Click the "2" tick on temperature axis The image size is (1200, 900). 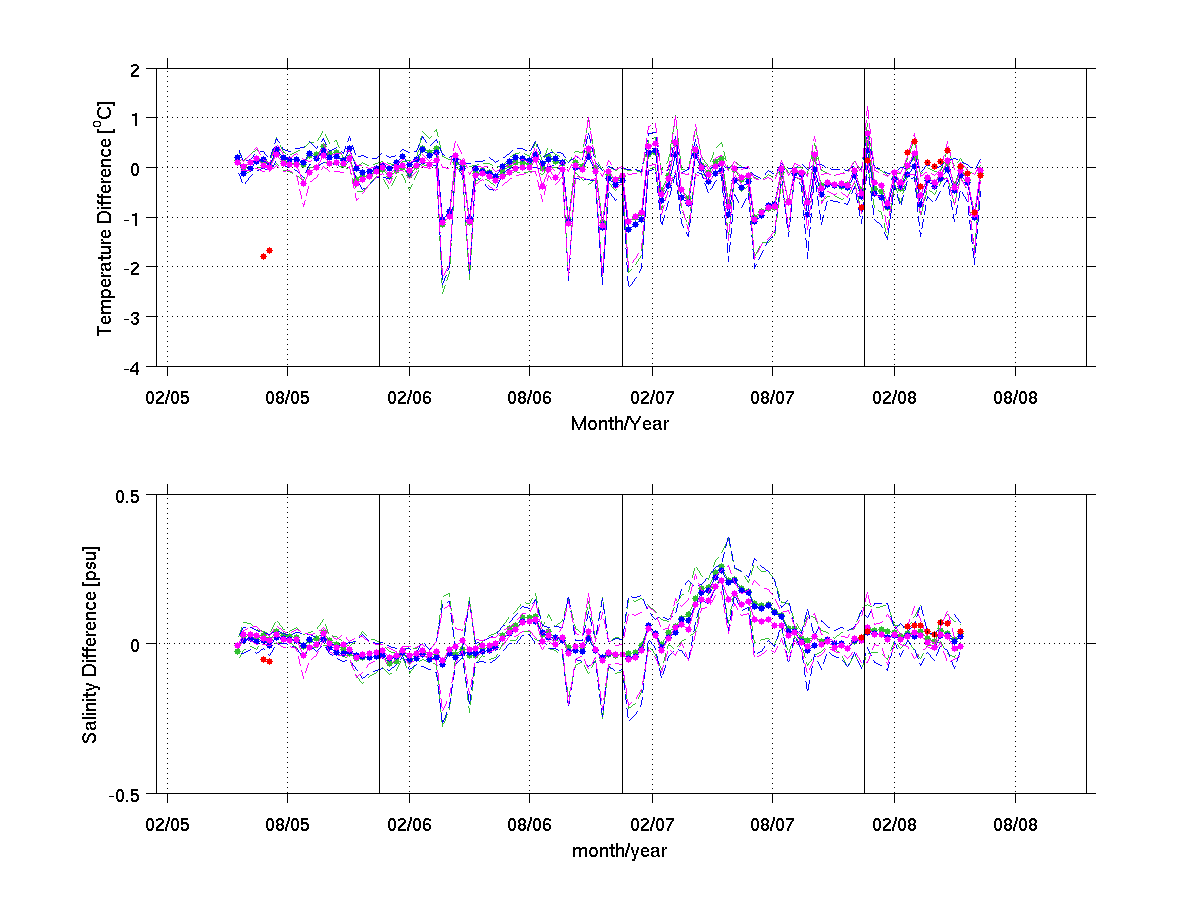134,69
